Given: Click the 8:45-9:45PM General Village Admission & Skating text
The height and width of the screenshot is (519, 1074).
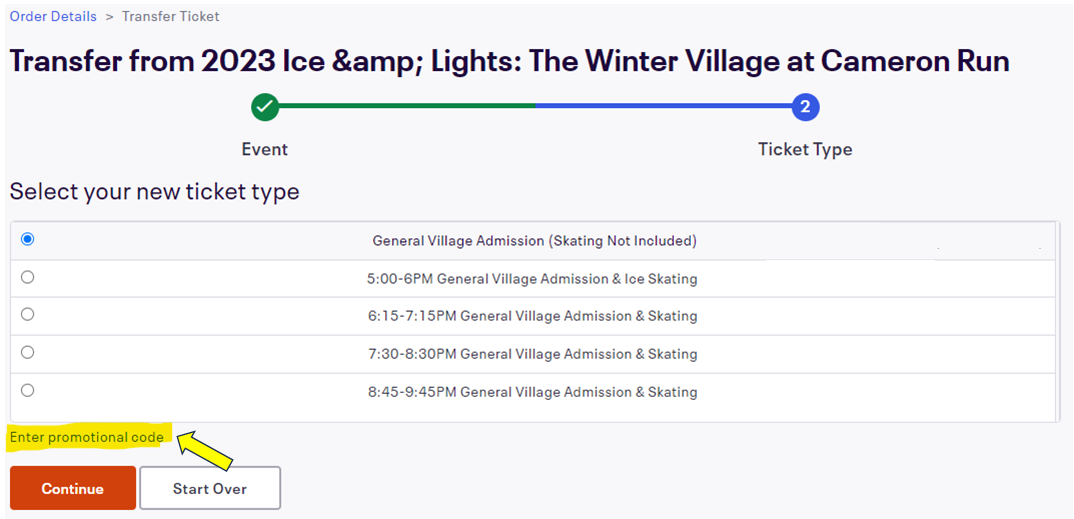Looking at the screenshot, I should pos(532,392).
